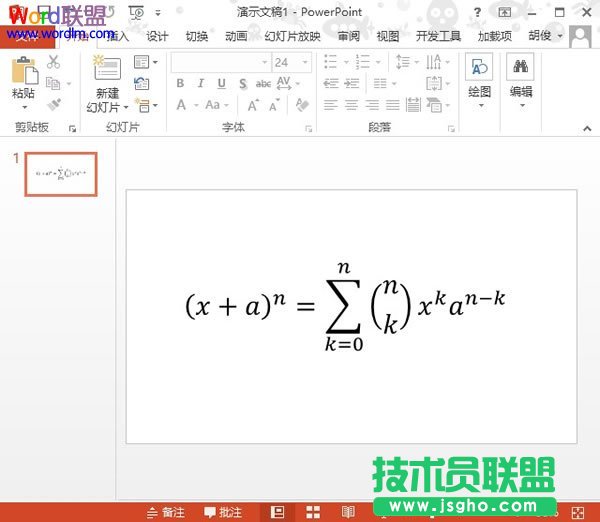The width and height of the screenshot is (600, 522).
Task: Open the Add-ins (加载项) tab
Action: [494, 36]
